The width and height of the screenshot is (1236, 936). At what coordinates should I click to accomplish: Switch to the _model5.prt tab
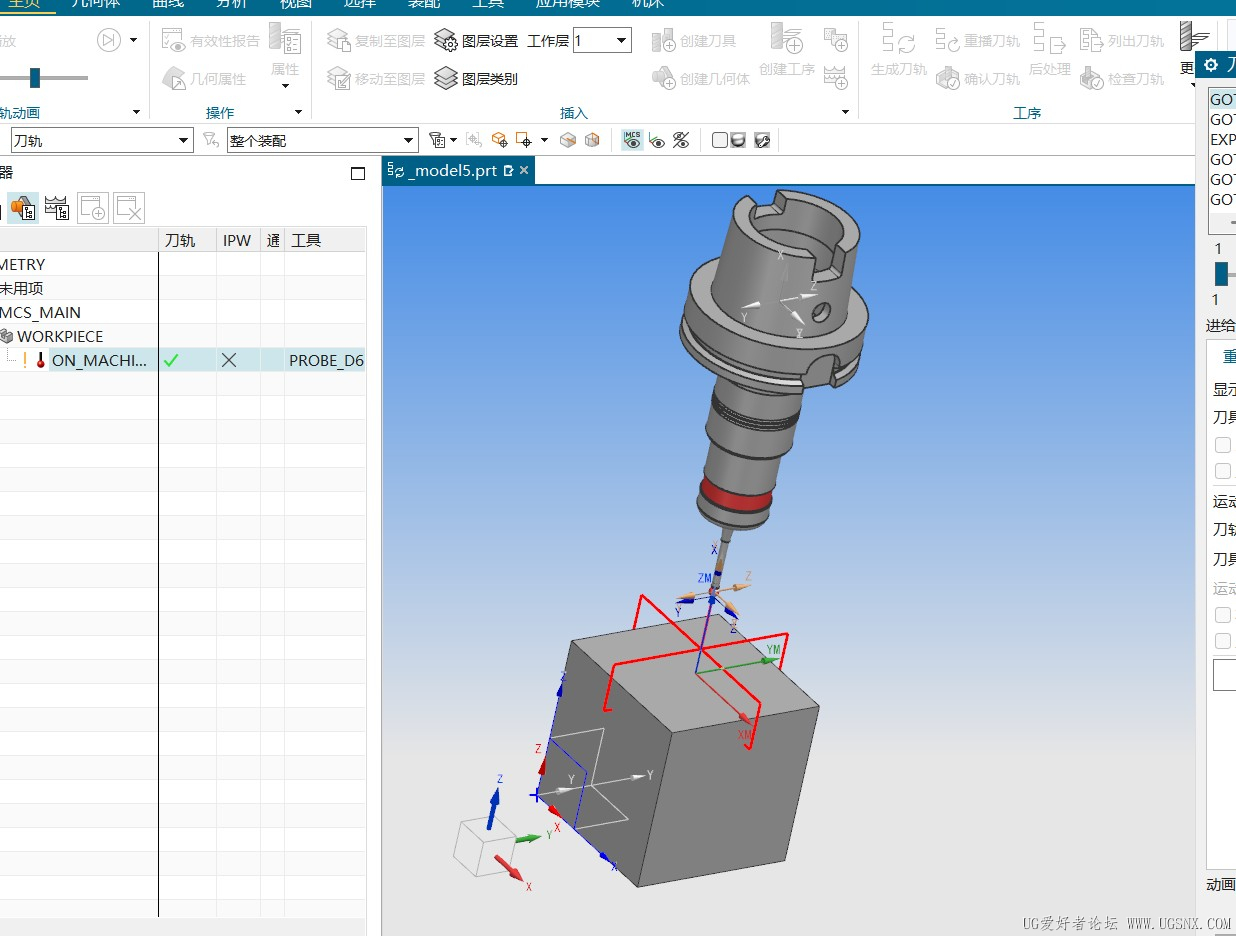tap(451, 171)
